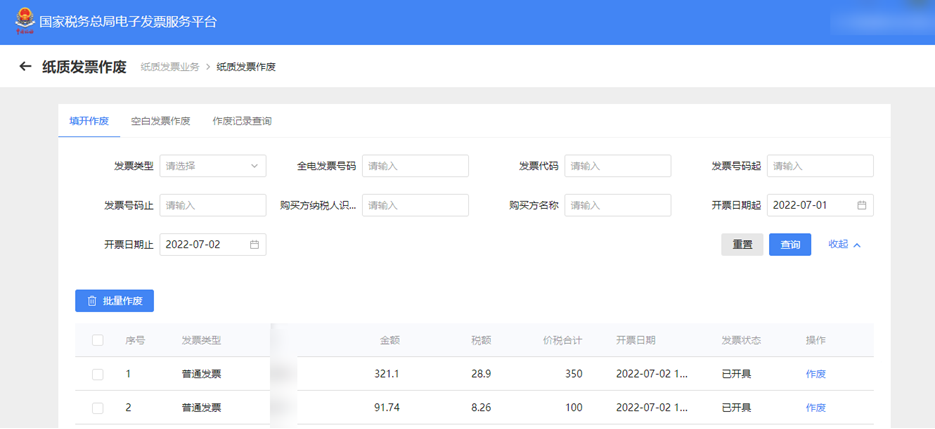This screenshot has height=429, width=935.
Task: Switch to the 填开作废 tab
Action: click(x=89, y=121)
